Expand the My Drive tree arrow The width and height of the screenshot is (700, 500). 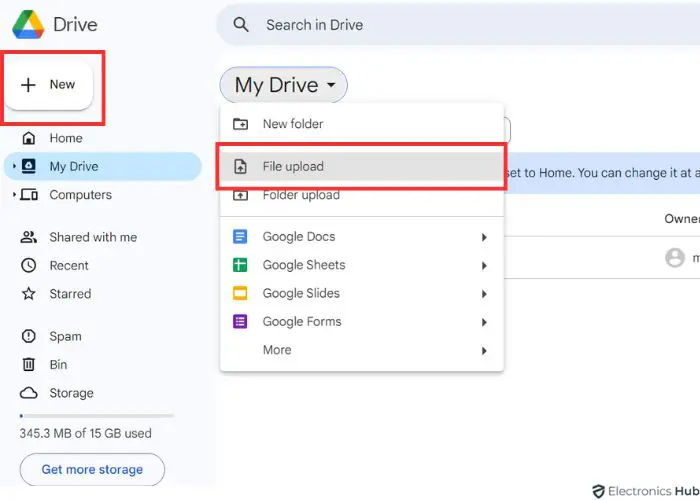click(x=14, y=167)
